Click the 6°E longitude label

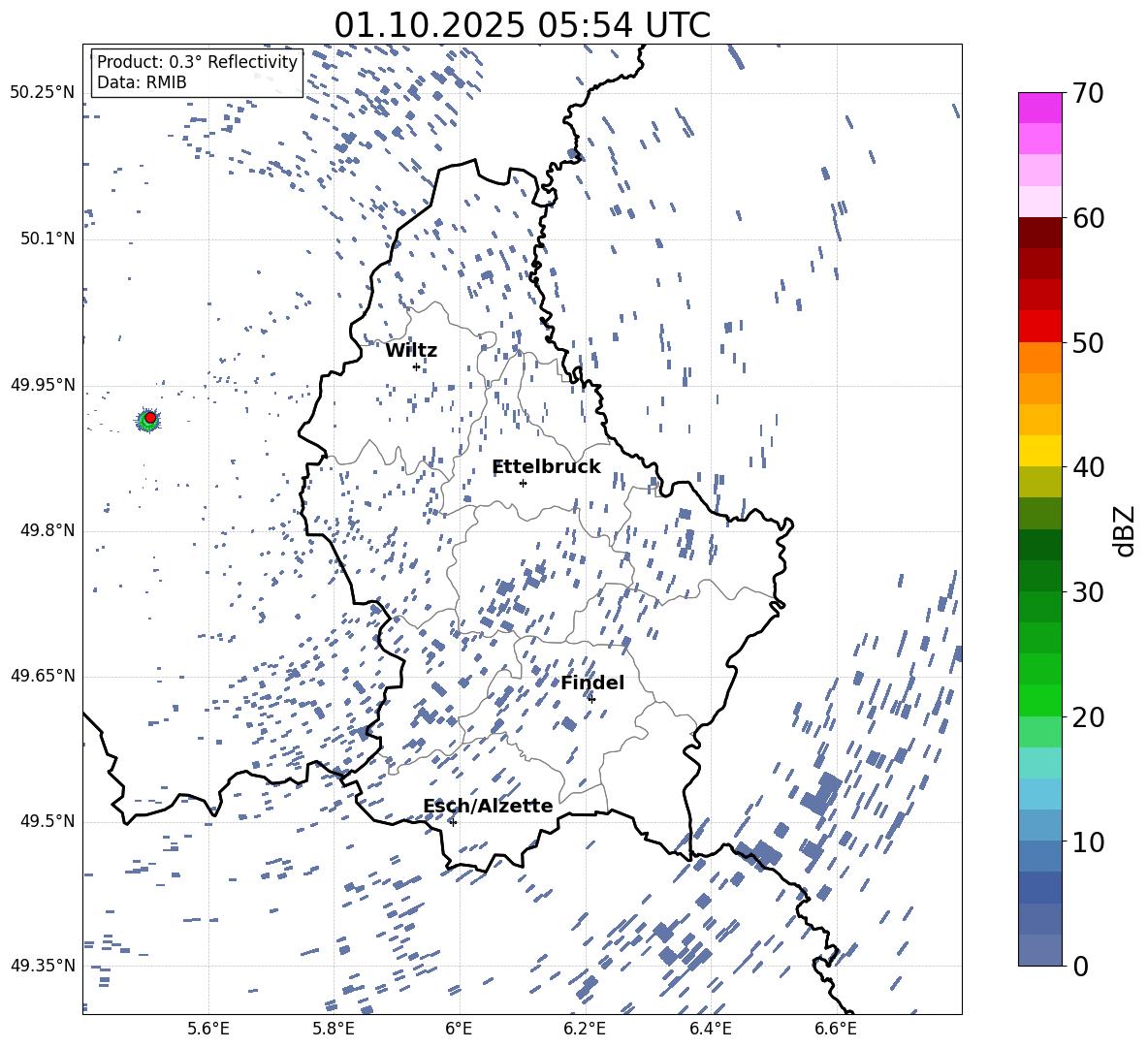click(459, 1029)
